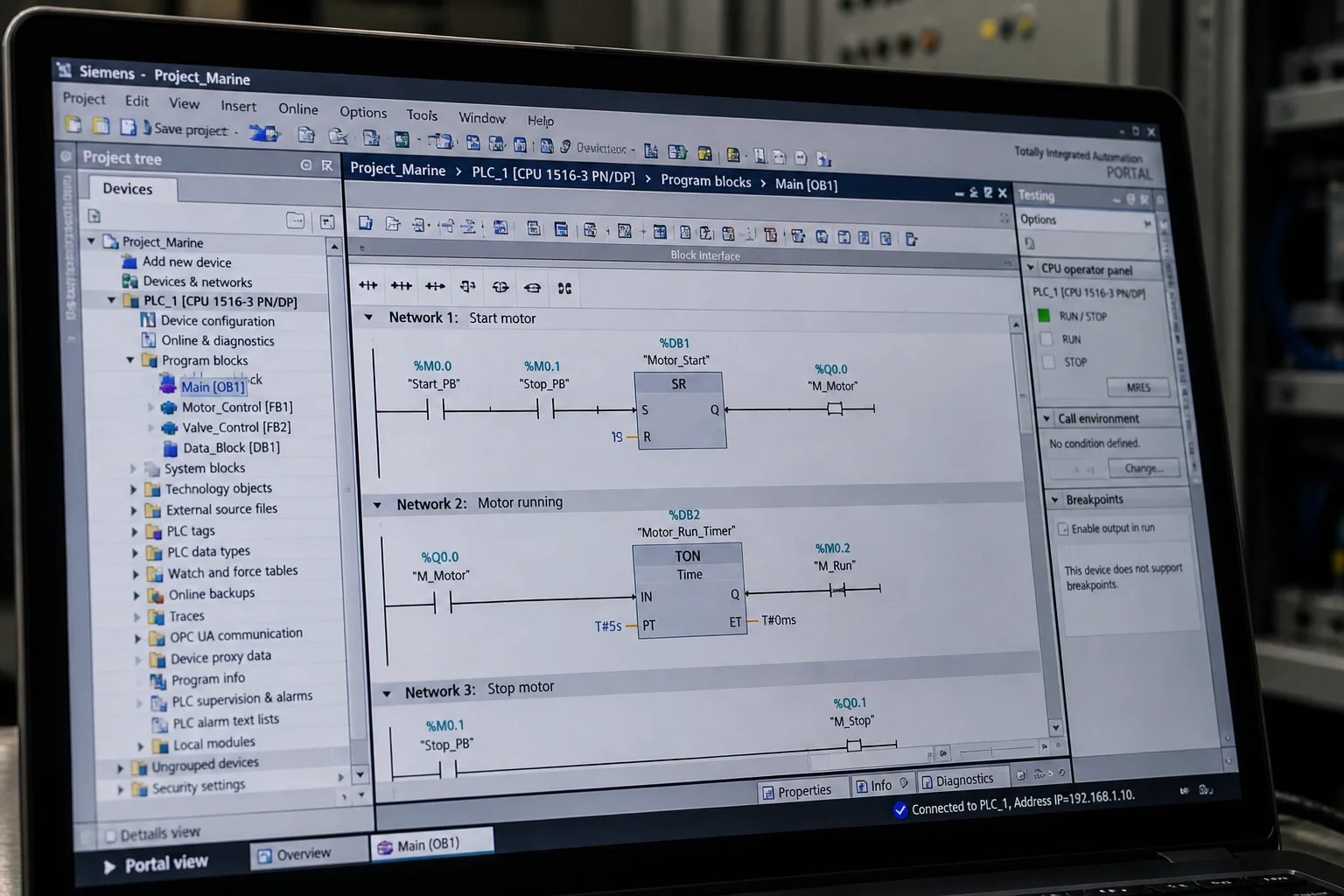Click the Properties tab icon
The width and height of the screenshot is (1344, 896).
(768, 793)
